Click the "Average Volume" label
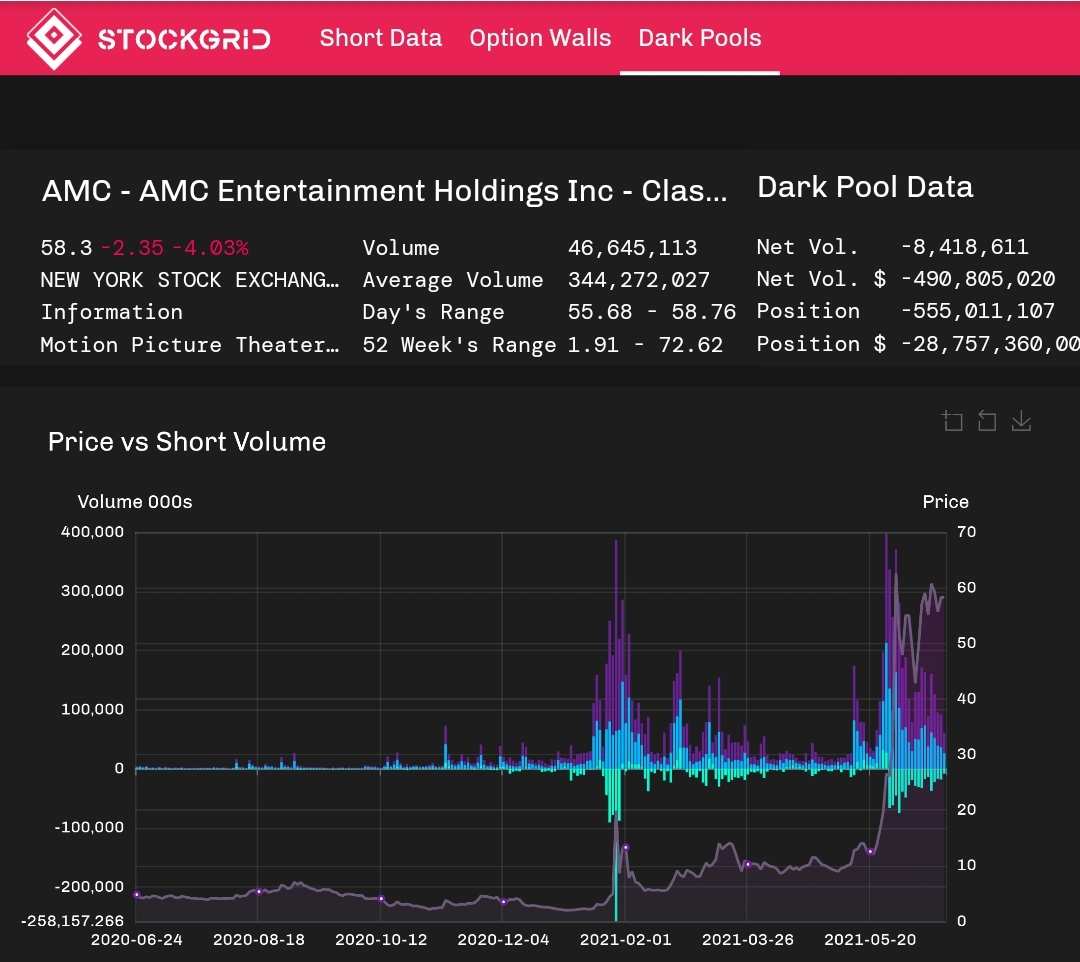Screen dimensions: 1080x962 coord(453,280)
